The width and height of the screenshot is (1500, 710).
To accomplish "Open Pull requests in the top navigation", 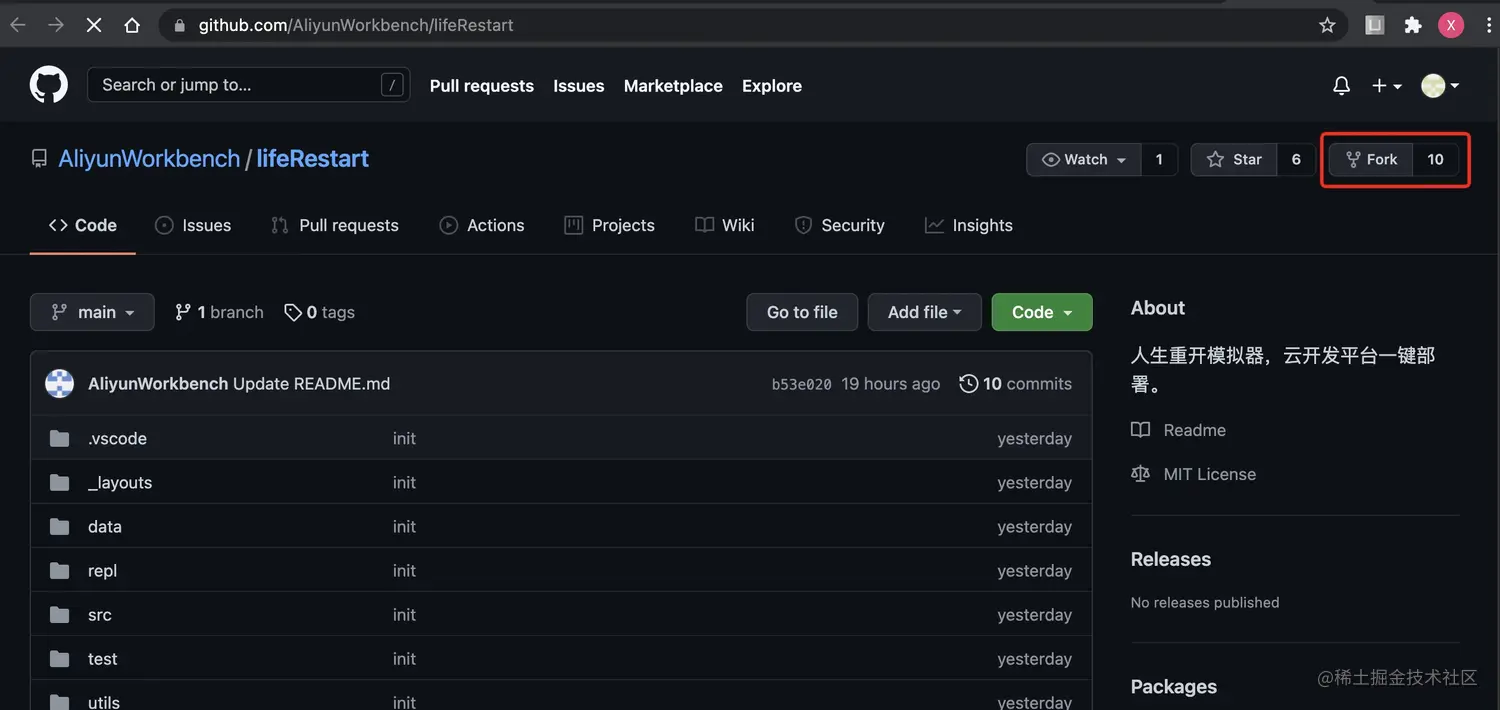I will (482, 86).
